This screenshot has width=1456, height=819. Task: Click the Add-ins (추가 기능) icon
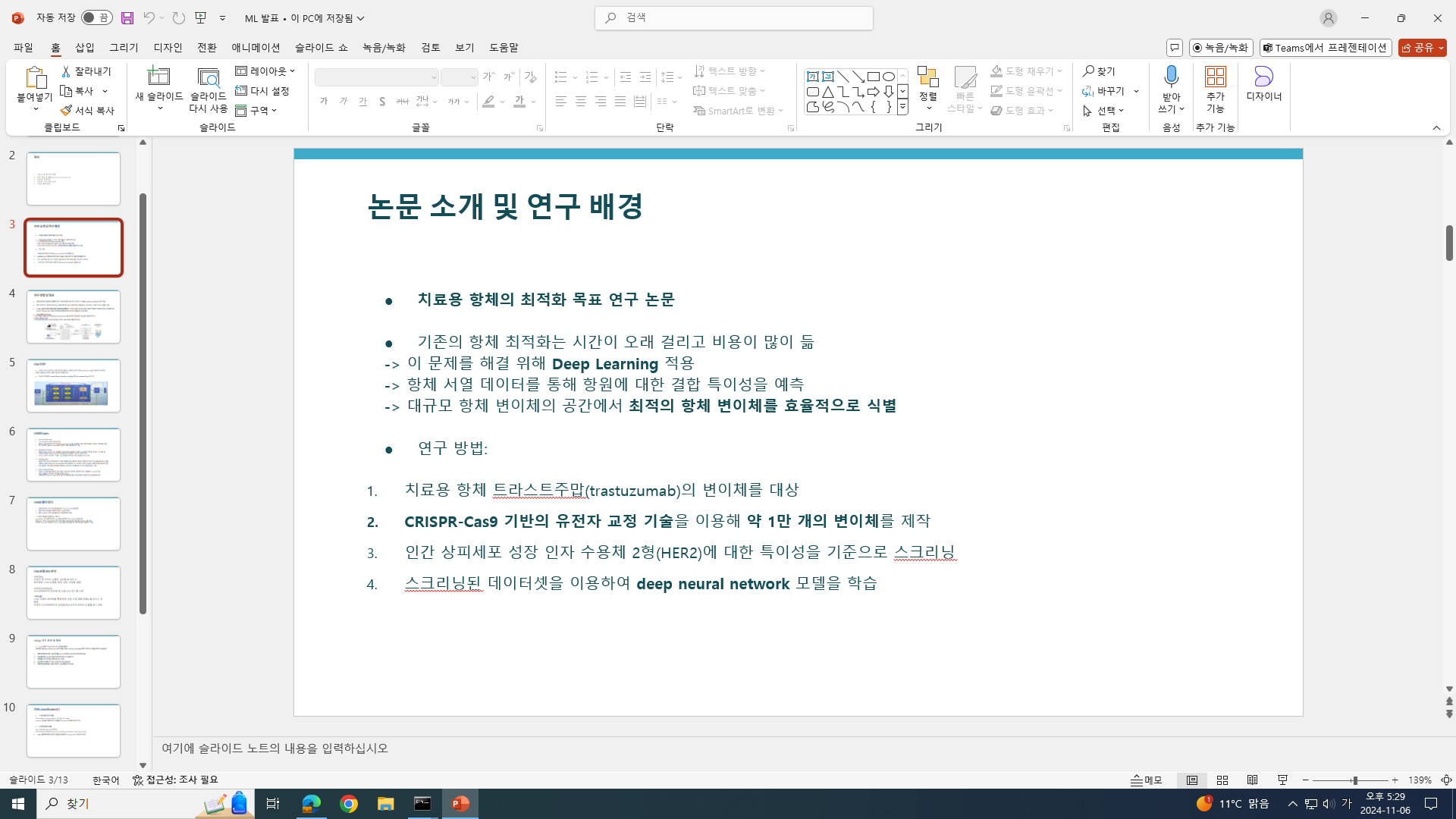[x=1215, y=77]
